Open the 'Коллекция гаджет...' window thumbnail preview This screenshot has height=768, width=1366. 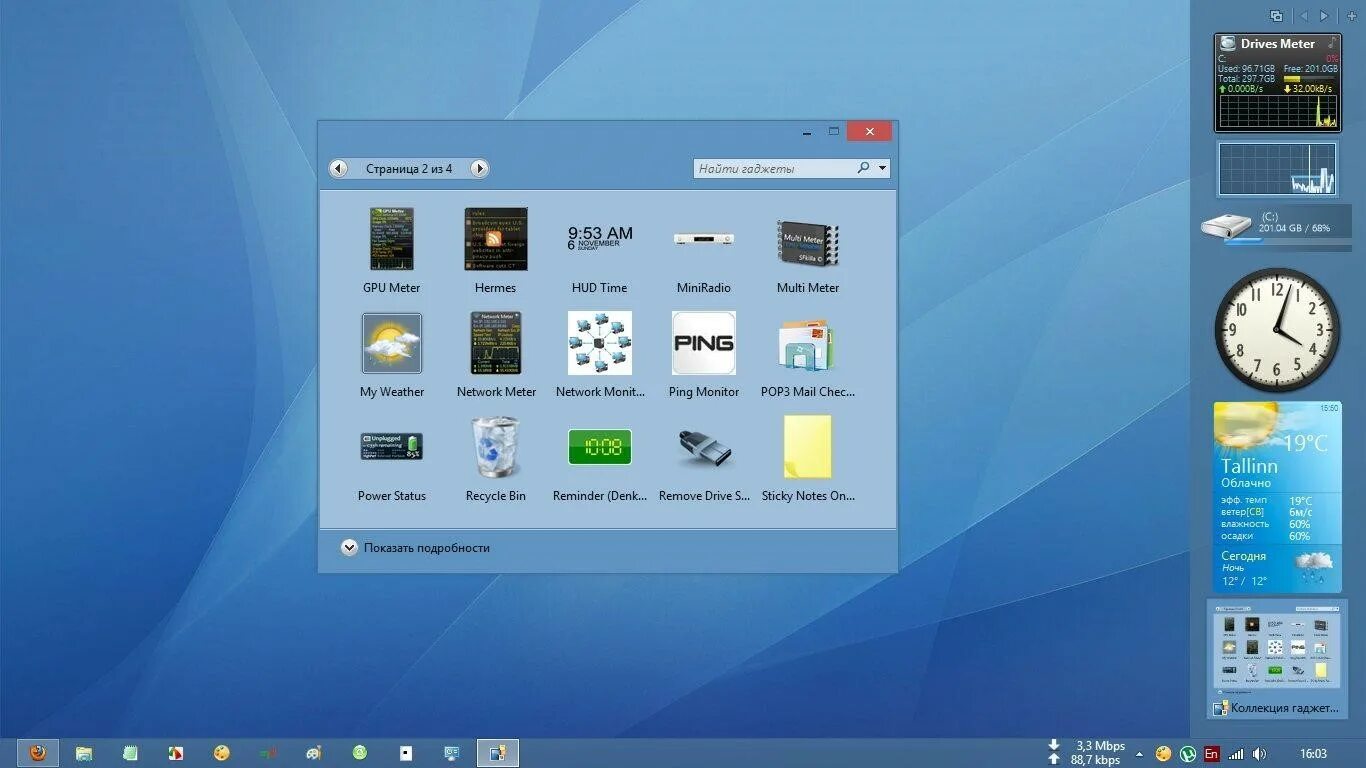pos(1277,659)
